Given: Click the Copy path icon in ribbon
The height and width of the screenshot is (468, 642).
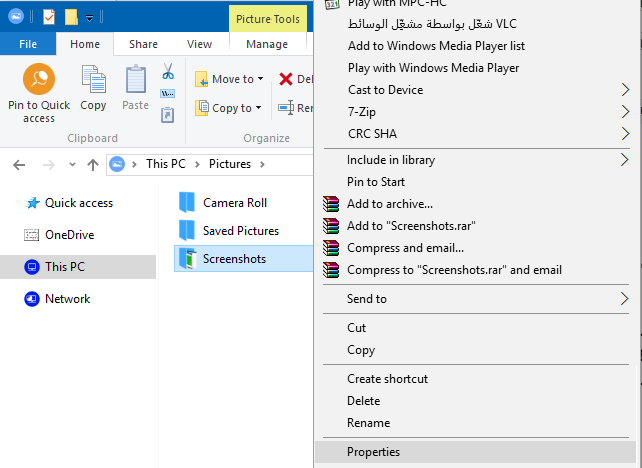Looking at the screenshot, I should (167, 94).
